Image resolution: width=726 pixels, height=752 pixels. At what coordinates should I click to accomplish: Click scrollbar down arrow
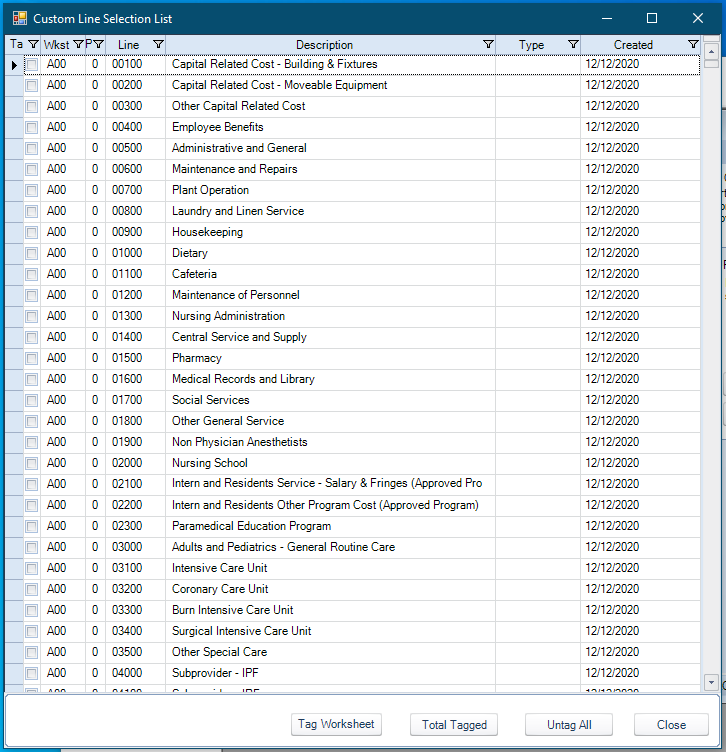pyautogui.click(x=711, y=682)
